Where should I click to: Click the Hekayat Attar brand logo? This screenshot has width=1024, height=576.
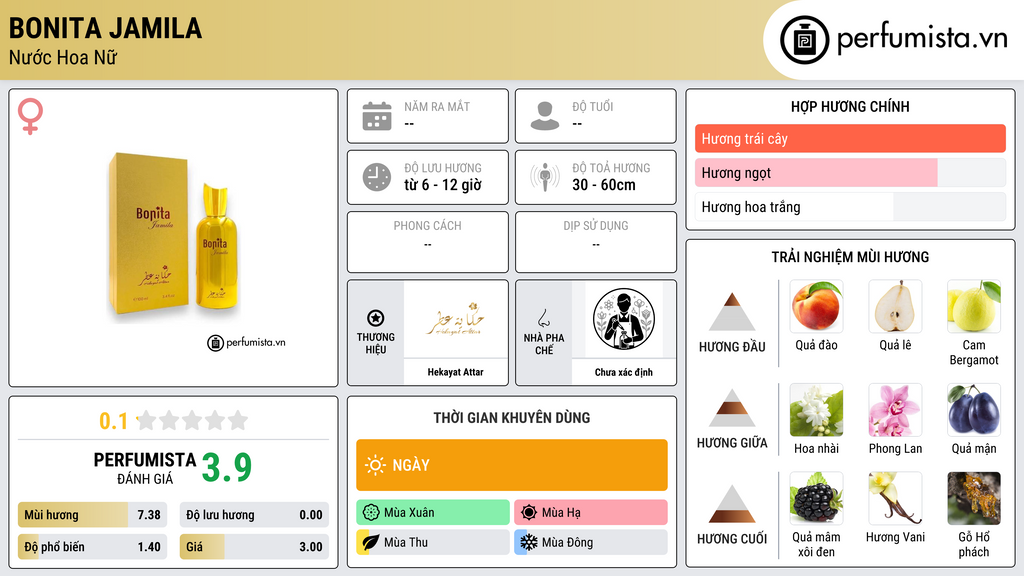pyautogui.click(x=456, y=319)
